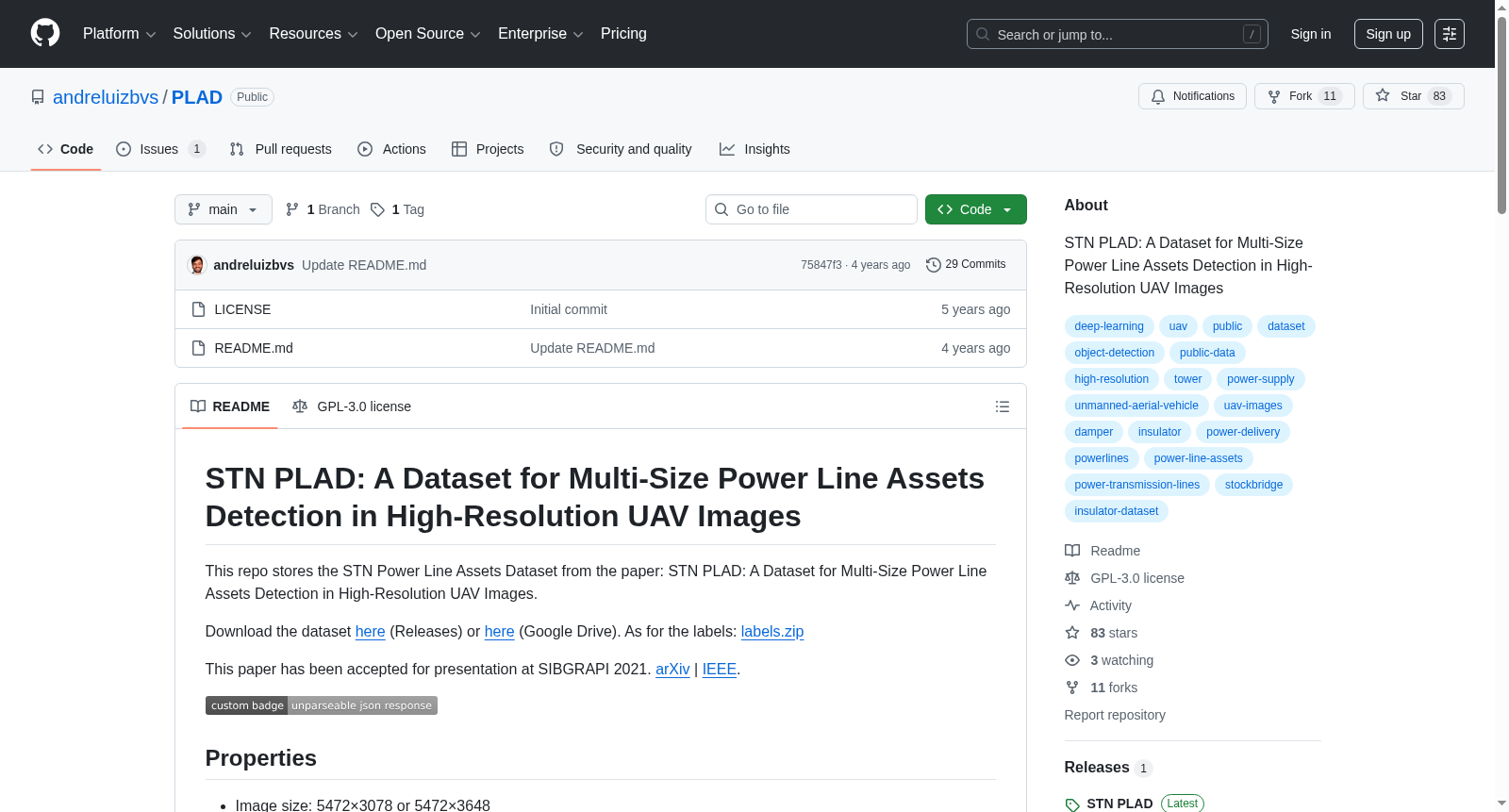The width and height of the screenshot is (1509, 812).
Task: Open the IEEE paper link
Action: pos(720,670)
